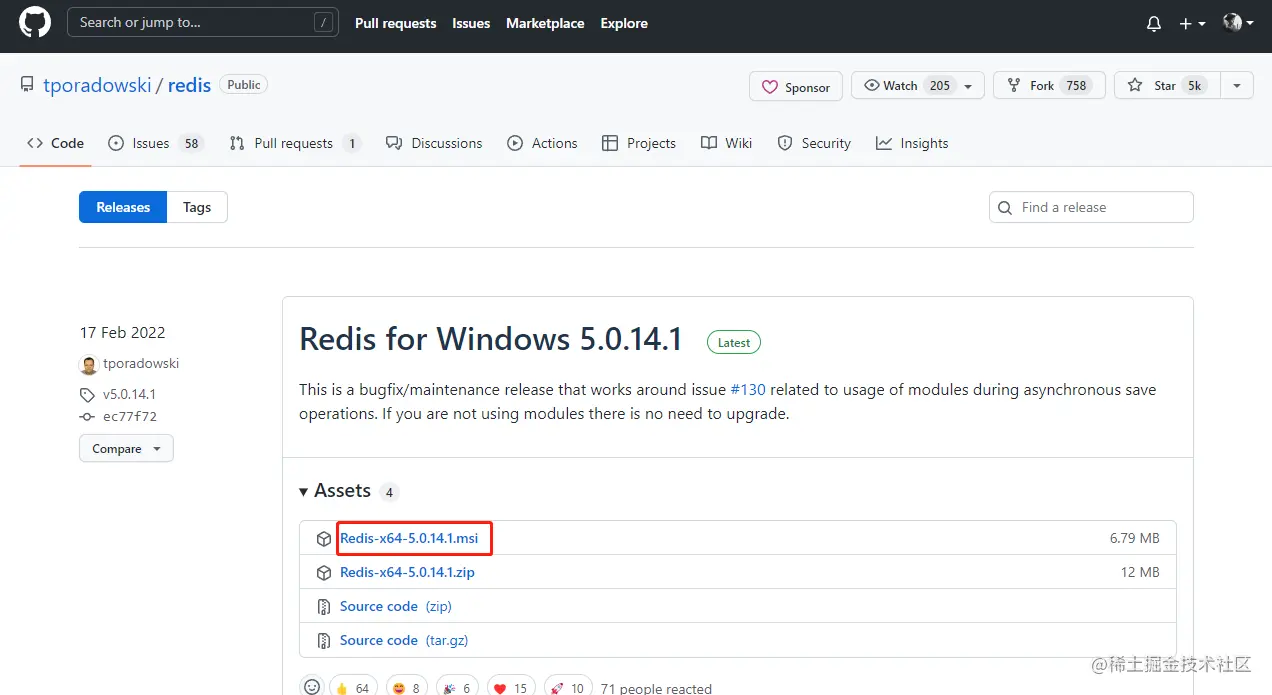
Task: Click the 6.79 MB file size text
Action: [x=1134, y=538]
